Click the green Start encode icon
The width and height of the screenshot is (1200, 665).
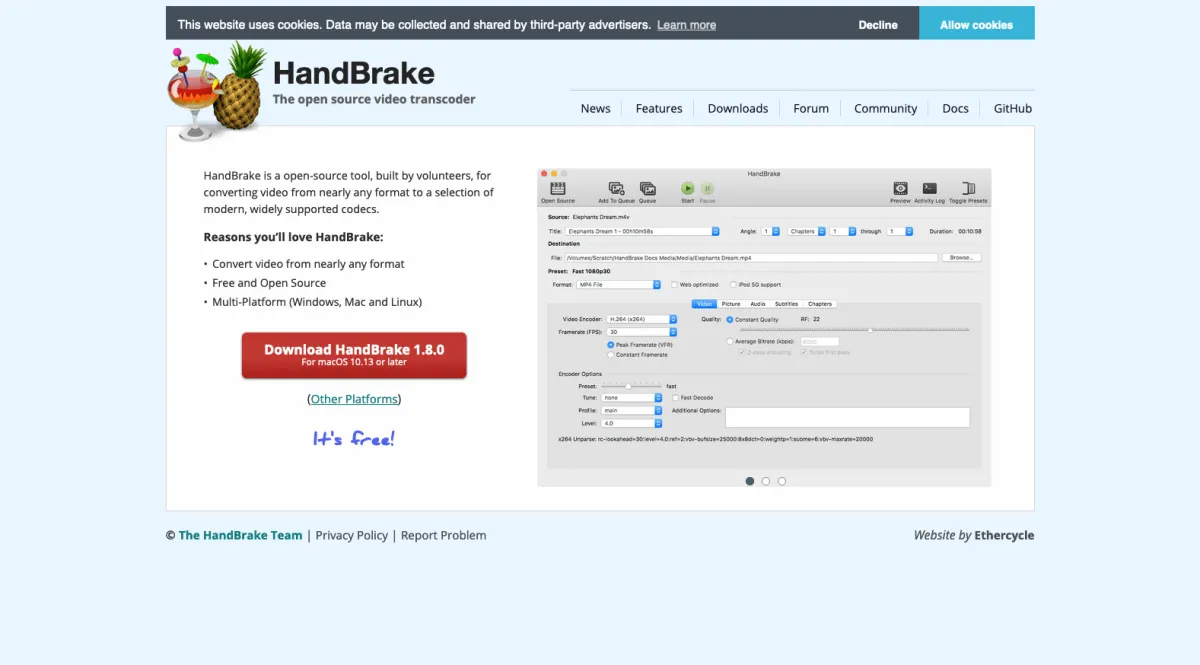pyautogui.click(x=688, y=188)
